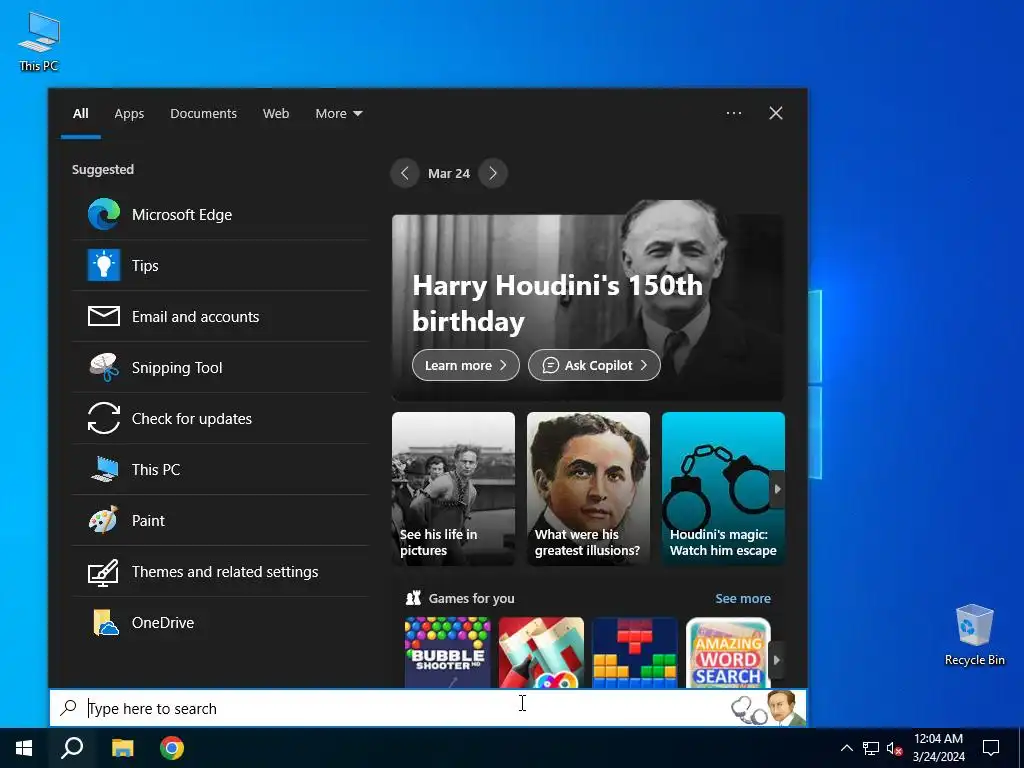Select the All search tab
This screenshot has width=1024, height=768.
point(80,114)
